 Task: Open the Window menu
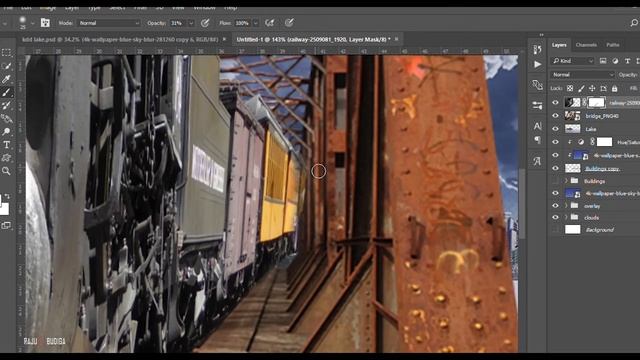(204, 8)
